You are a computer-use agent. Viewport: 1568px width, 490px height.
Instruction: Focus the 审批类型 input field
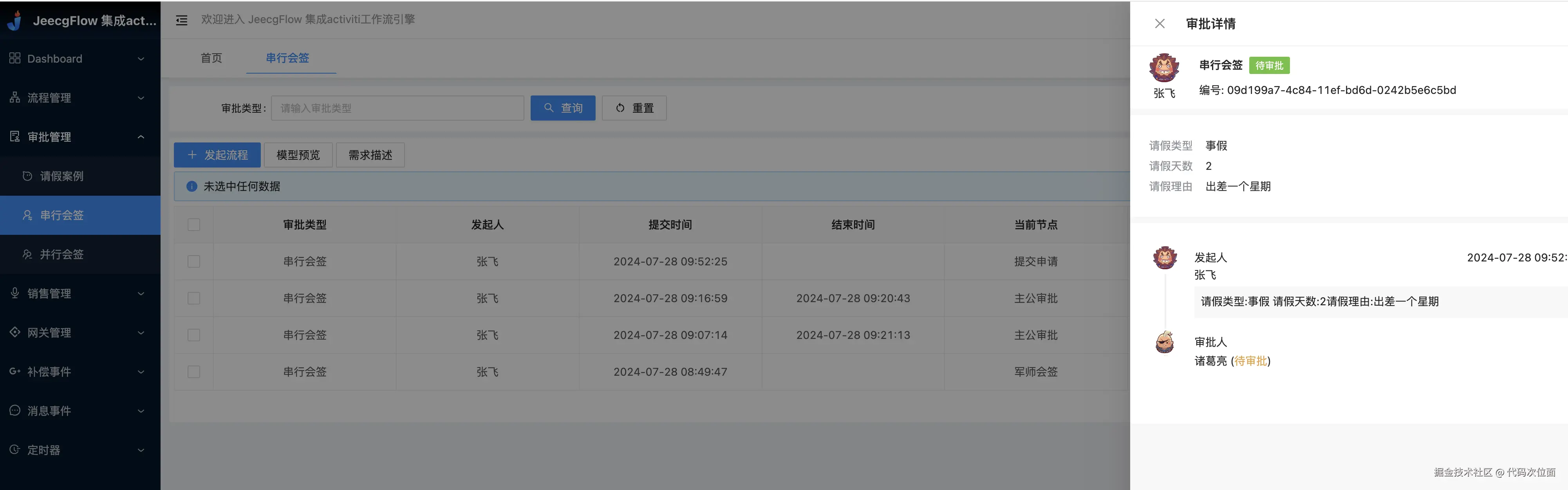397,108
